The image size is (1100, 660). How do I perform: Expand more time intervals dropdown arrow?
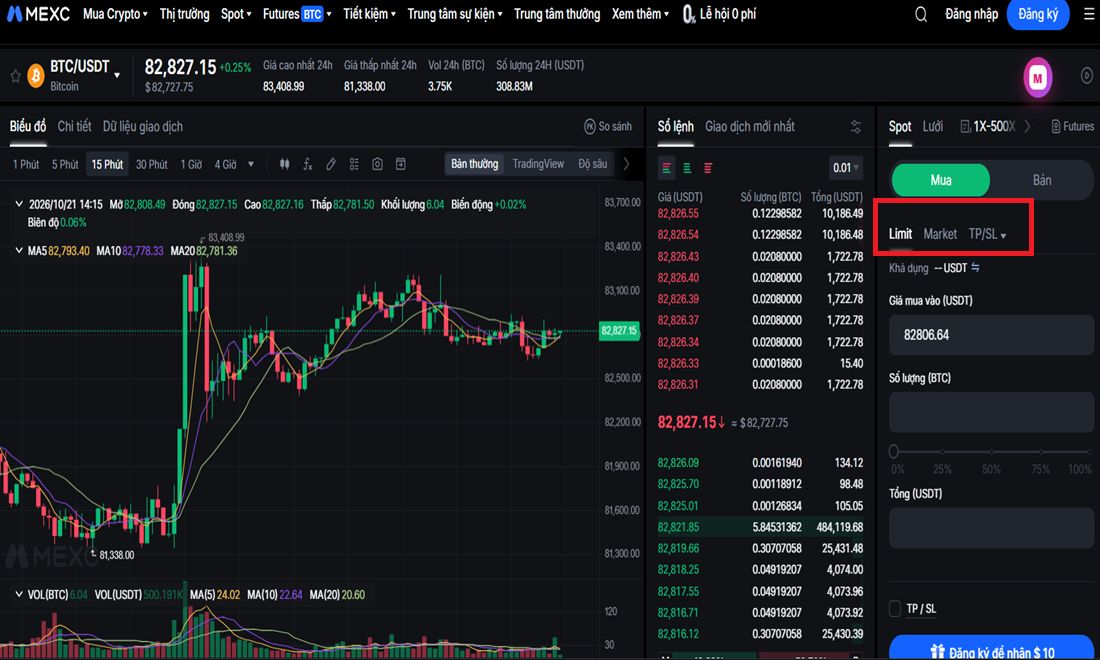(250, 164)
